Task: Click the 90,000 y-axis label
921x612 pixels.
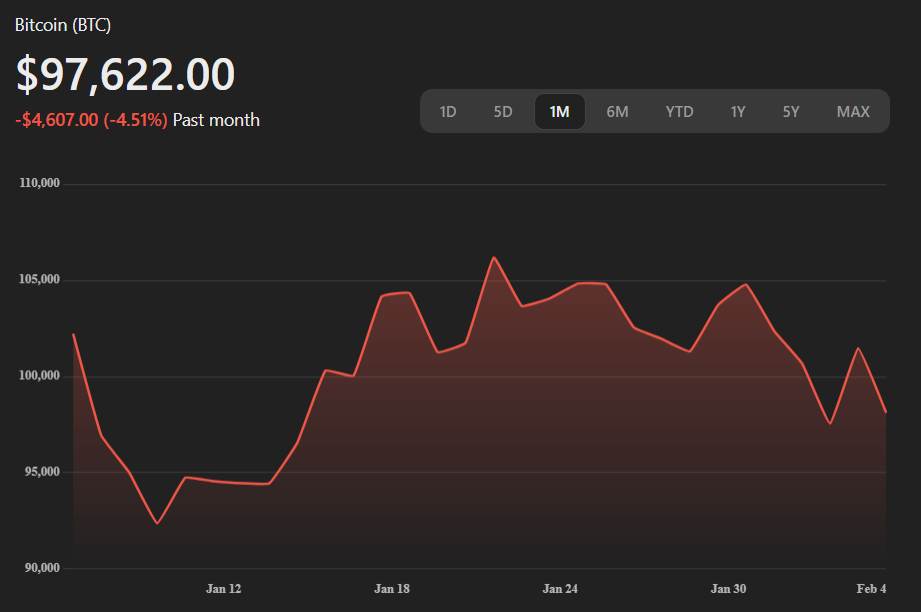Action: tap(42, 568)
